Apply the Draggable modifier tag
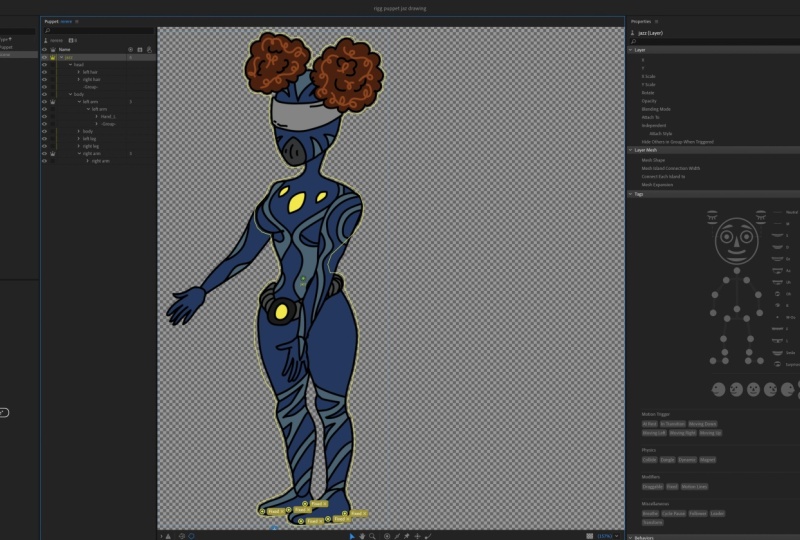This screenshot has height=540, width=800. tap(653, 487)
